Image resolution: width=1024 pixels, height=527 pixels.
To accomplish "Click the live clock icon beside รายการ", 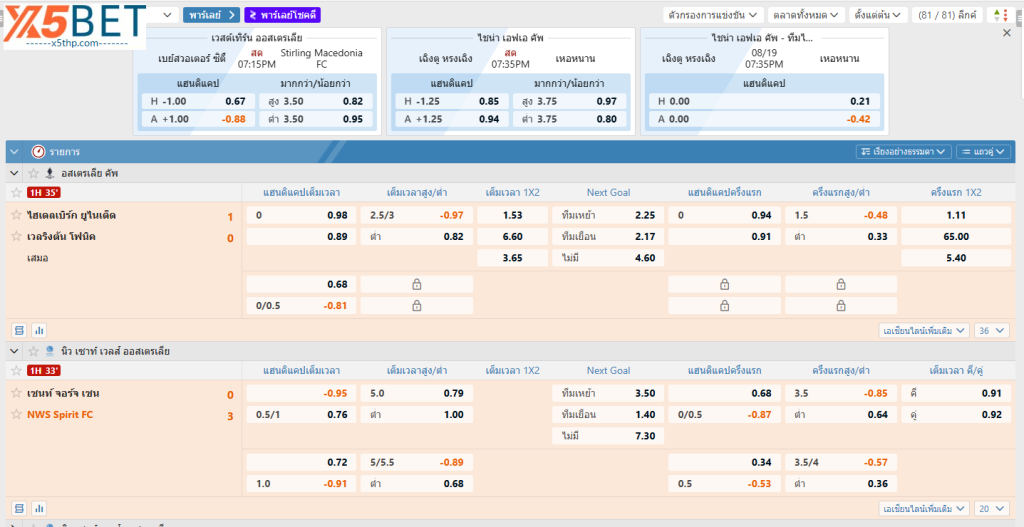I will [39, 151].
